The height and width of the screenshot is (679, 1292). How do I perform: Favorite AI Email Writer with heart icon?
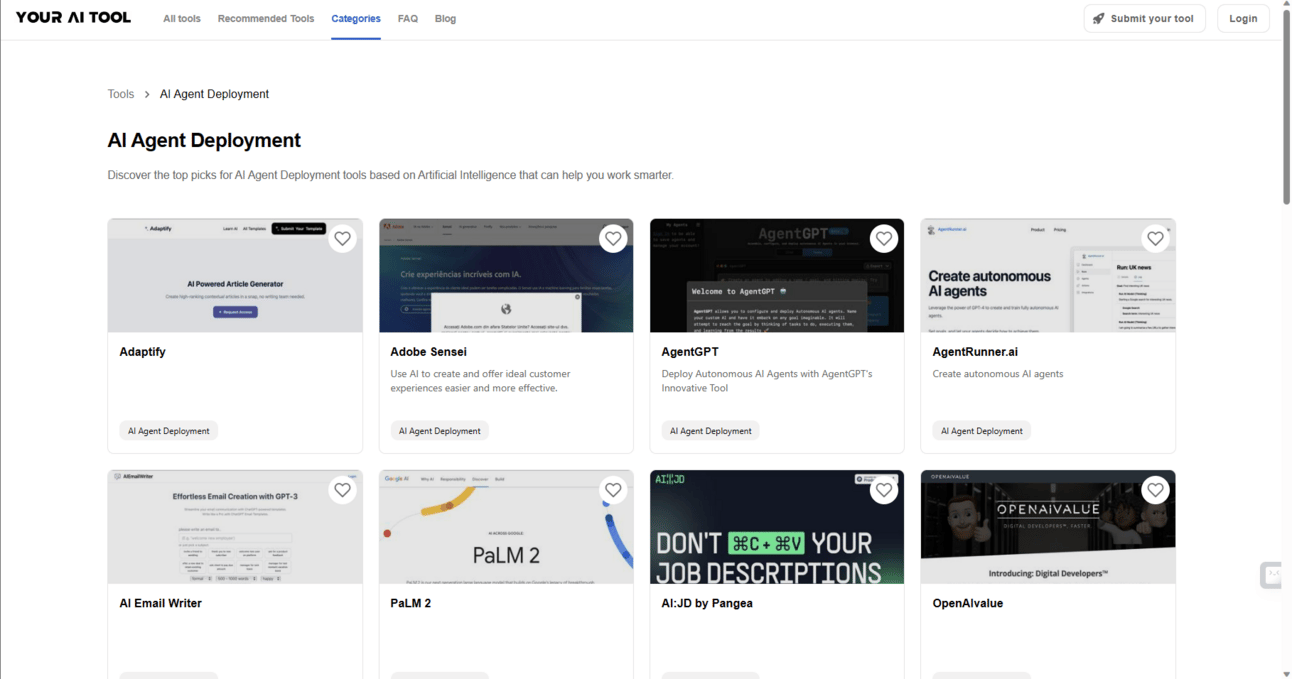click(342, 490)
